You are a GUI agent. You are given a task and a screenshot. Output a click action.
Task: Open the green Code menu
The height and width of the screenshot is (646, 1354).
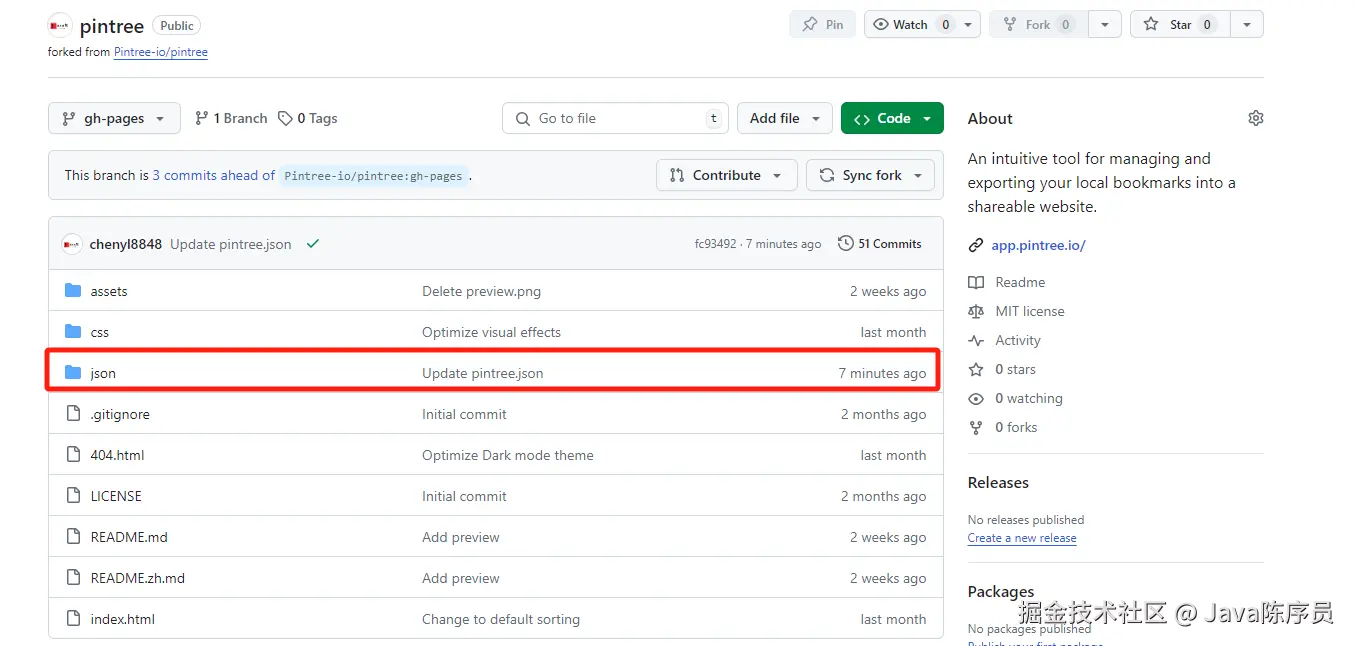892,118
